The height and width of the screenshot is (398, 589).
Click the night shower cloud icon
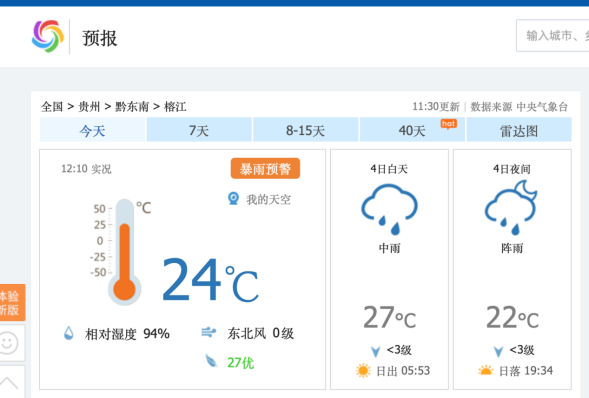(511, 207)
